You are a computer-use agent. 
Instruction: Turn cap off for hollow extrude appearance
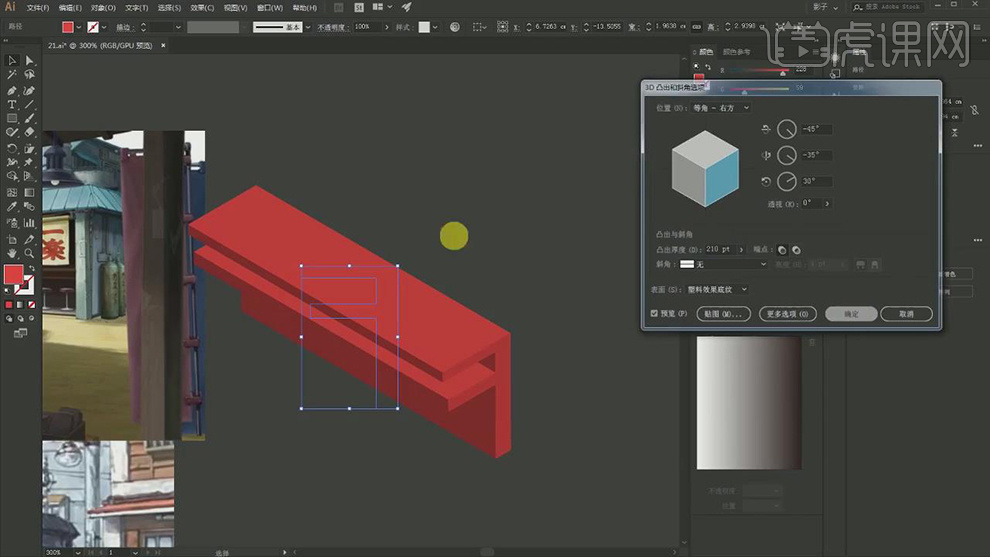click(796, 249)
